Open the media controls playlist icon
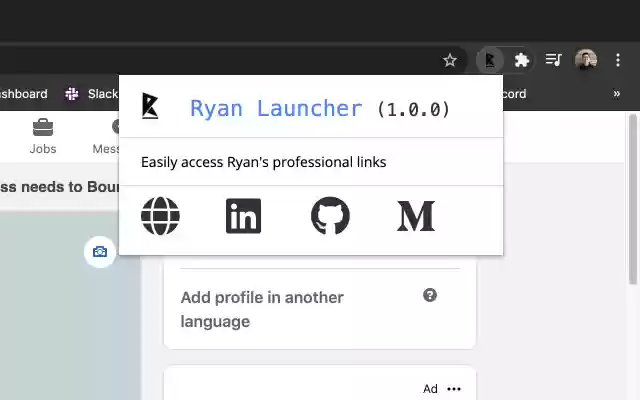 553,60
